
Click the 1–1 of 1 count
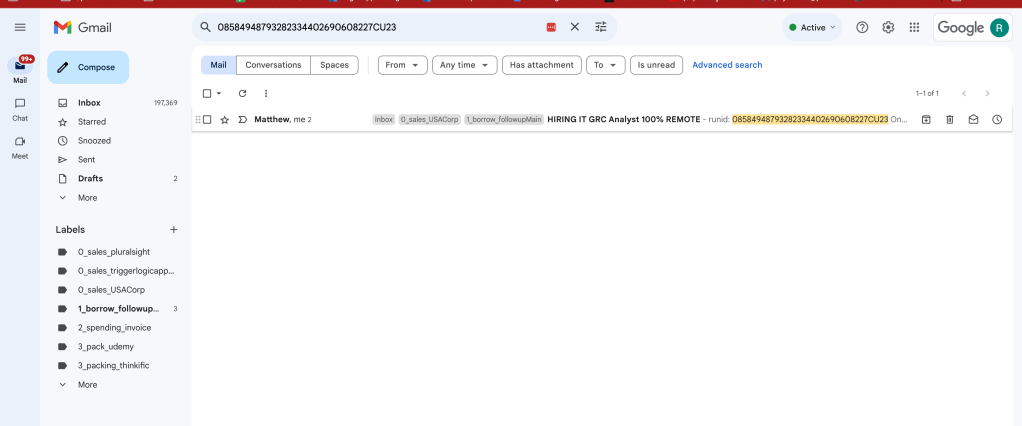pos(927,94)
